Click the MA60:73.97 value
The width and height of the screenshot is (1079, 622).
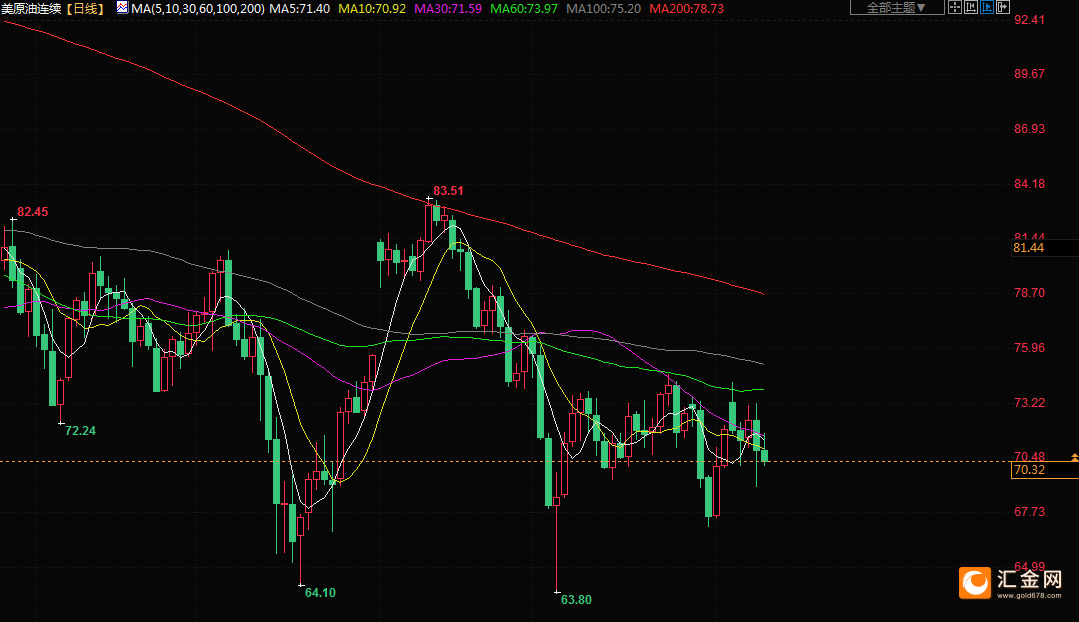click(x=524, y=9)
